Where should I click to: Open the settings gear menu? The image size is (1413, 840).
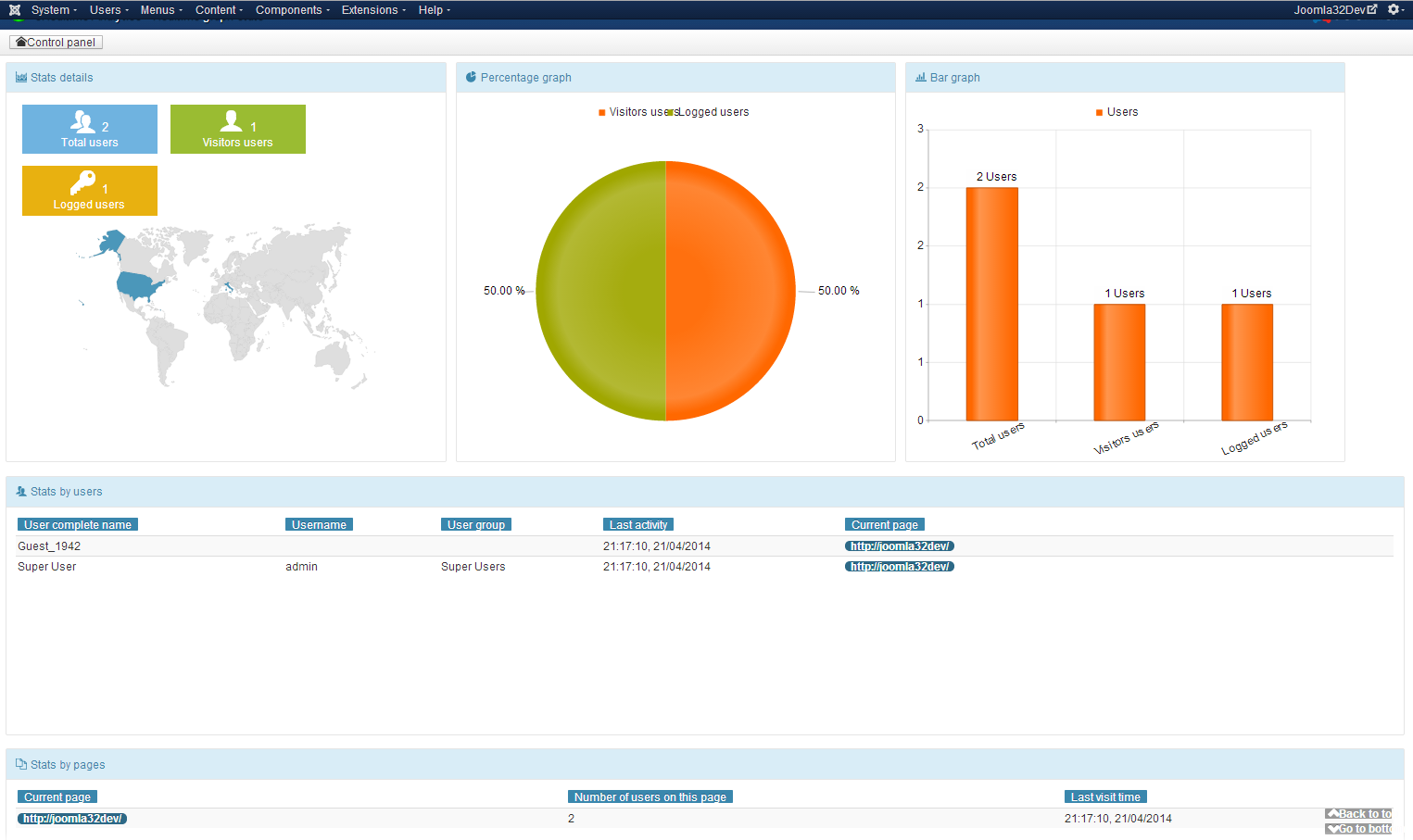1394,10
